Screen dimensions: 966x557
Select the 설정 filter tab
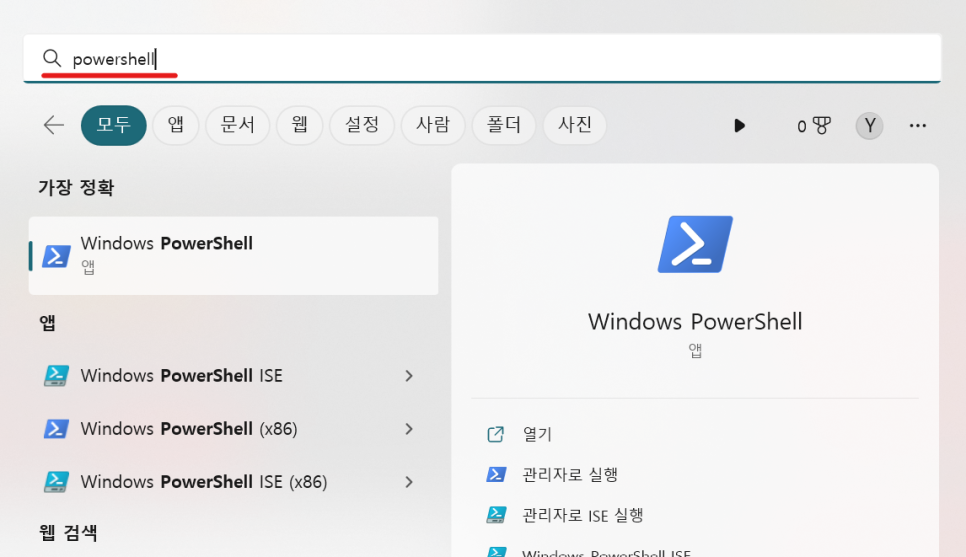click(x=362, y=125)
